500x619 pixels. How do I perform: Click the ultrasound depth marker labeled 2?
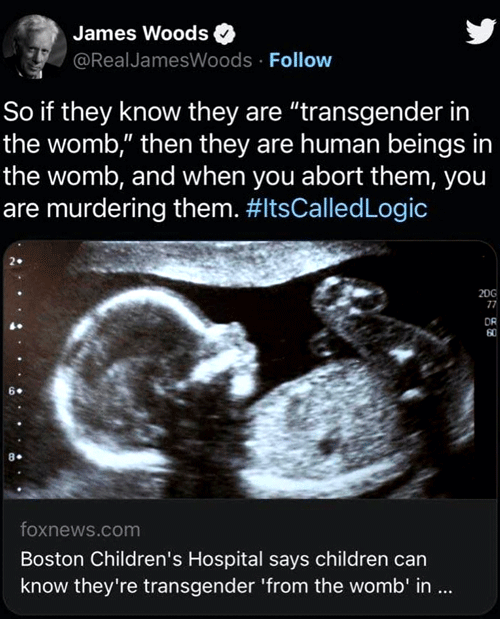tap(15, 261)
